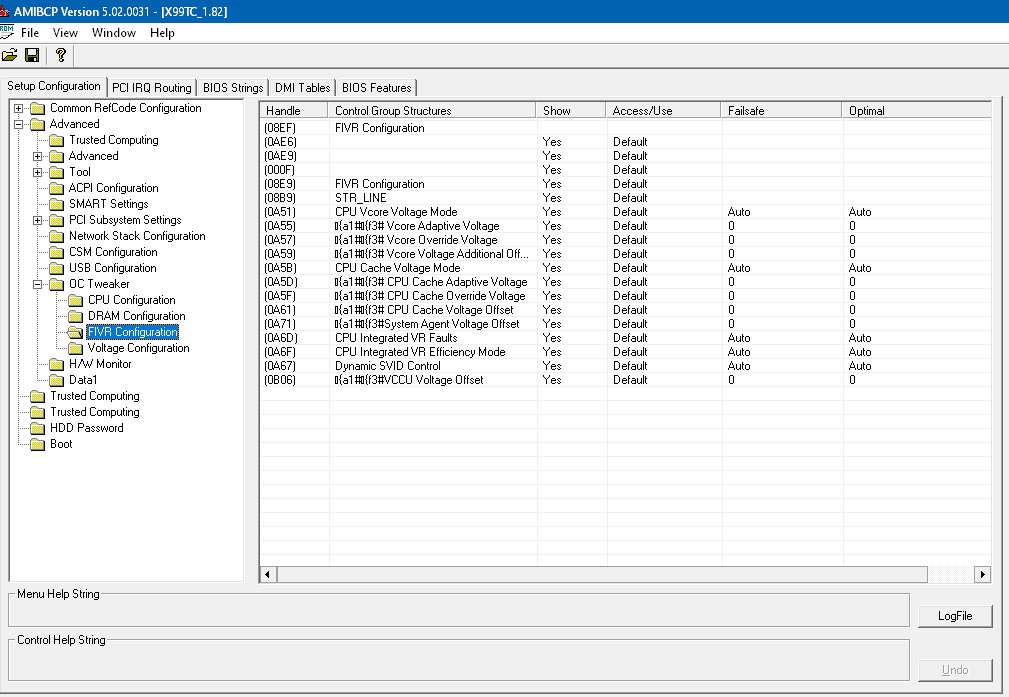Click the LogFile button

tap(955, 616)
